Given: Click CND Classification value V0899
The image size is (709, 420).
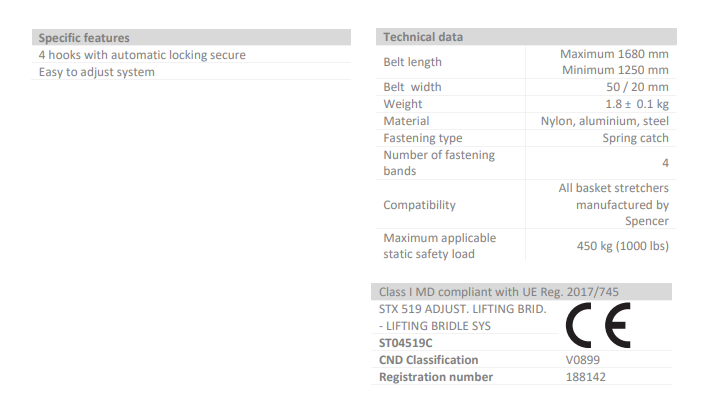Looking at the screenshot, I should [x=583, y=360].
